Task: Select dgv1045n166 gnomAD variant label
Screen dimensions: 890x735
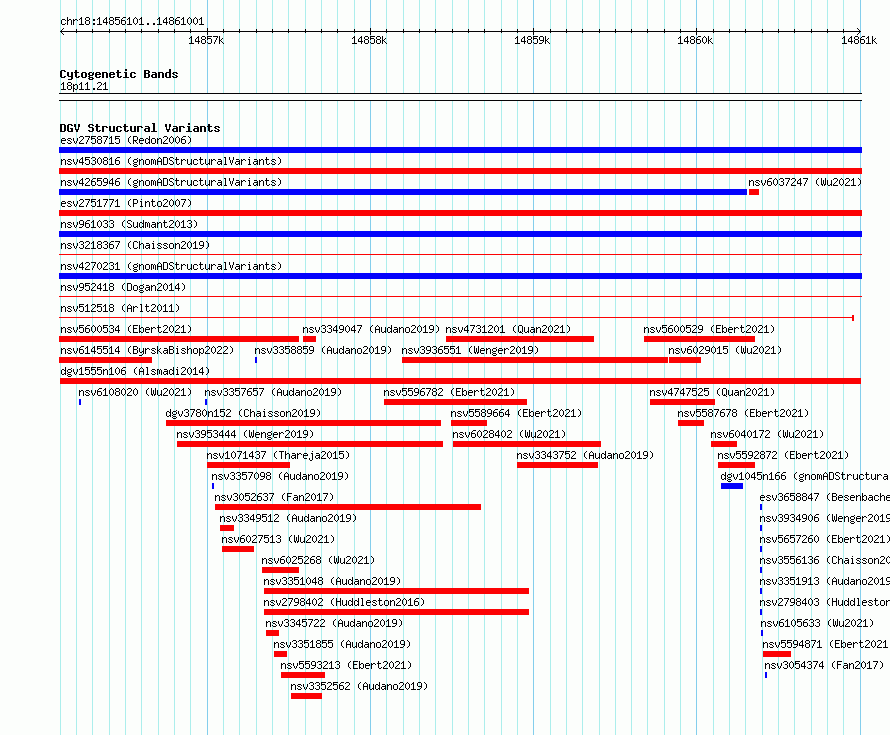Action: click(x=804, y=476)
